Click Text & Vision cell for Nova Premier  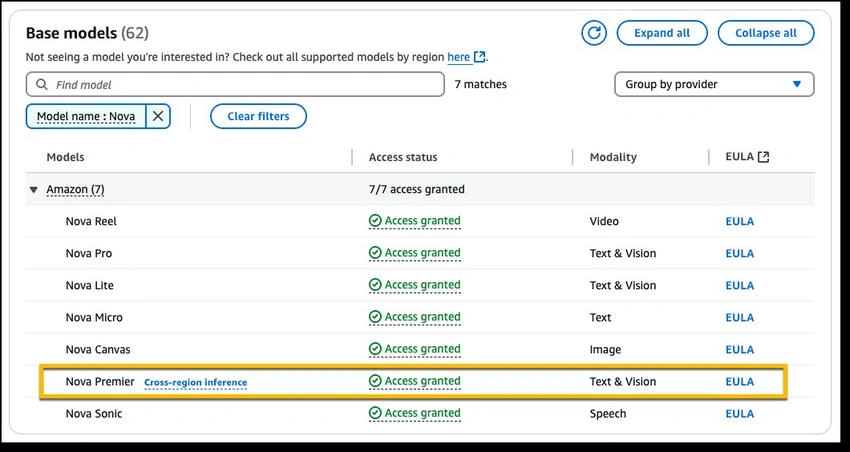(x=623, y=382)
